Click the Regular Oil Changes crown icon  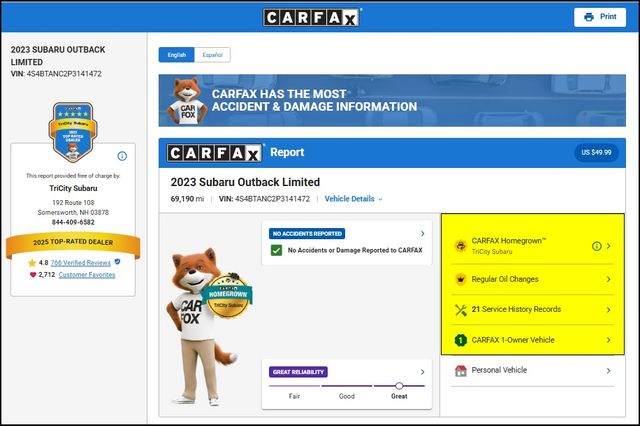461,279
